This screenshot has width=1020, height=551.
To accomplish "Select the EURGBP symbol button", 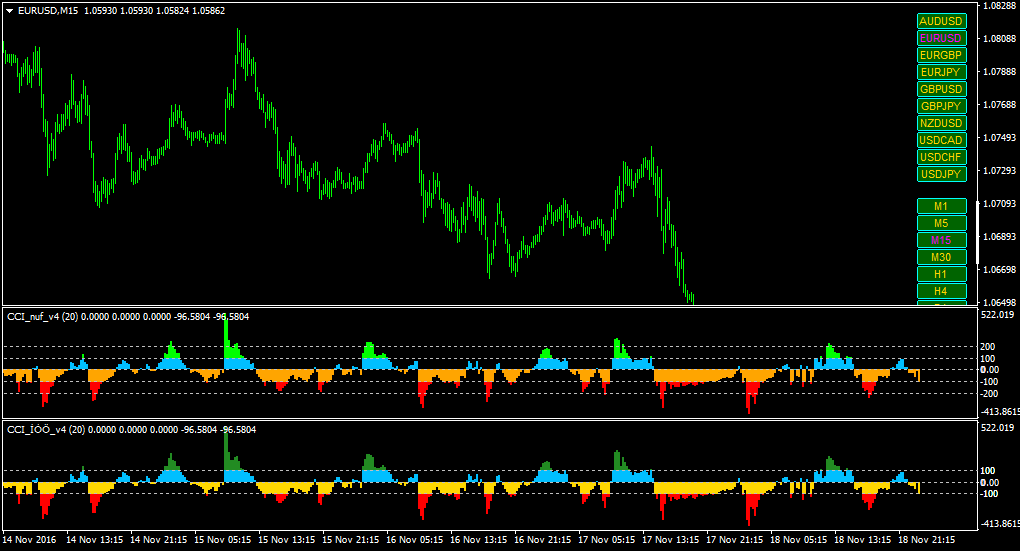I will coord(941,55).
